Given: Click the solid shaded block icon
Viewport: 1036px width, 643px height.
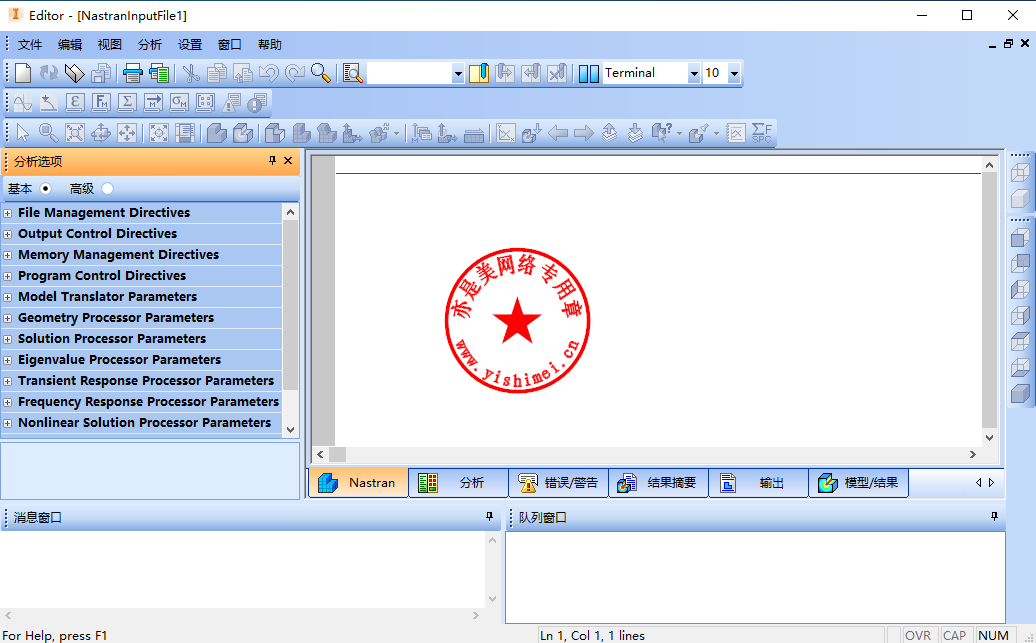Looking at the screenshot, I should tap(217, 133).
